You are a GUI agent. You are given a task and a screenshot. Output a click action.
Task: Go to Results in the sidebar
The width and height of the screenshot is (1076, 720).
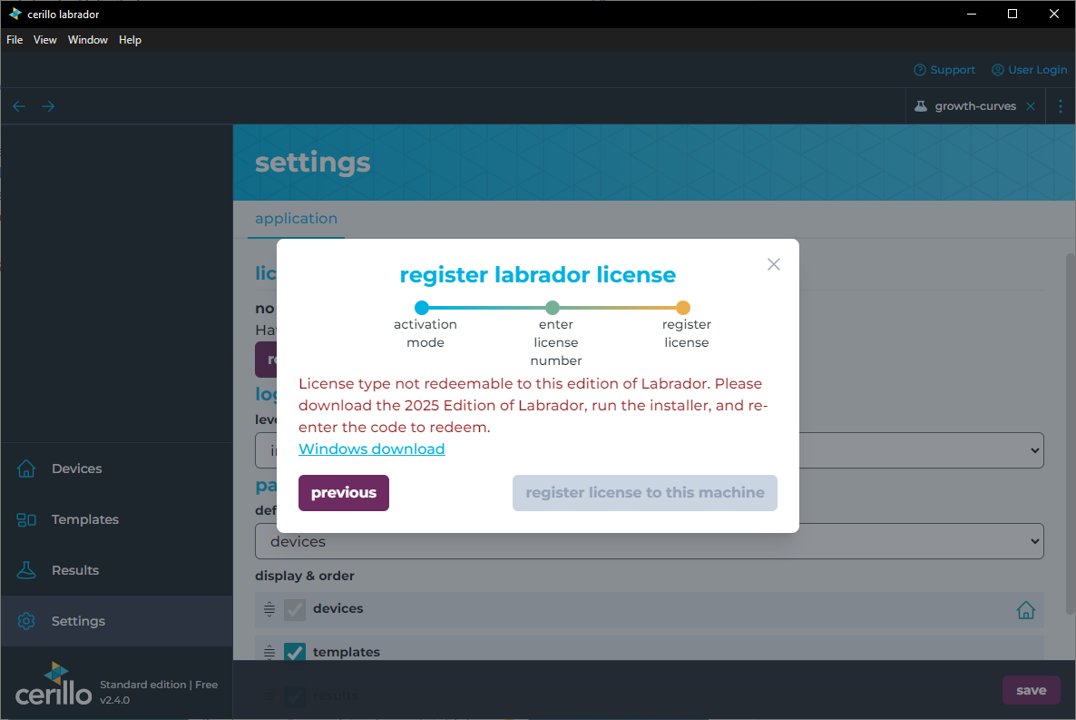click(117, 570)
